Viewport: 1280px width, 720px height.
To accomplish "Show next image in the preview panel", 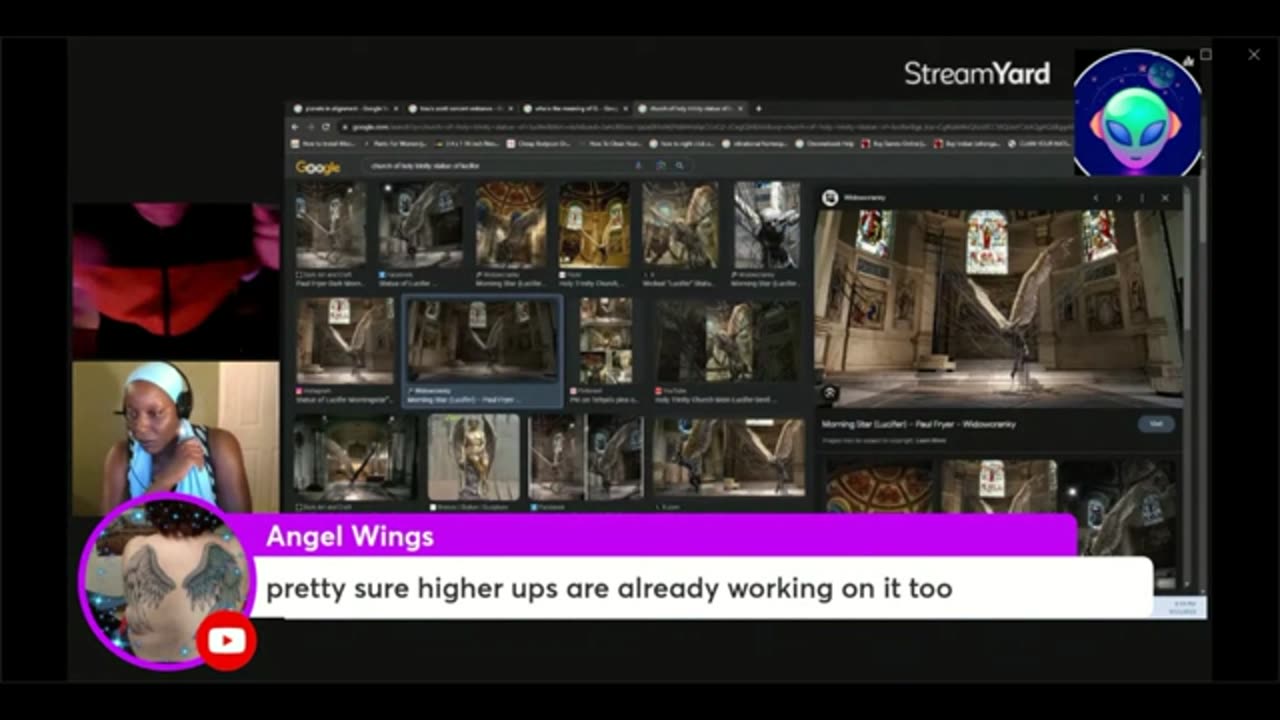I will coord(1118,198).
